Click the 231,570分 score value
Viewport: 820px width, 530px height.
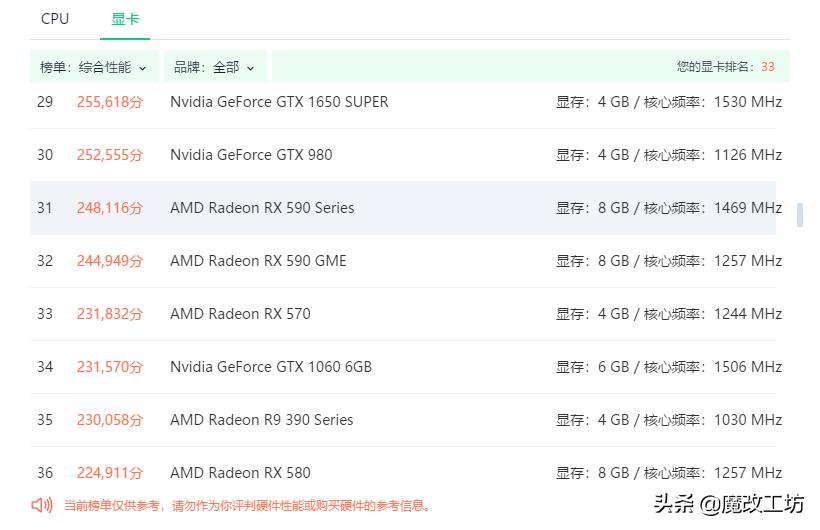coord(110,367)
